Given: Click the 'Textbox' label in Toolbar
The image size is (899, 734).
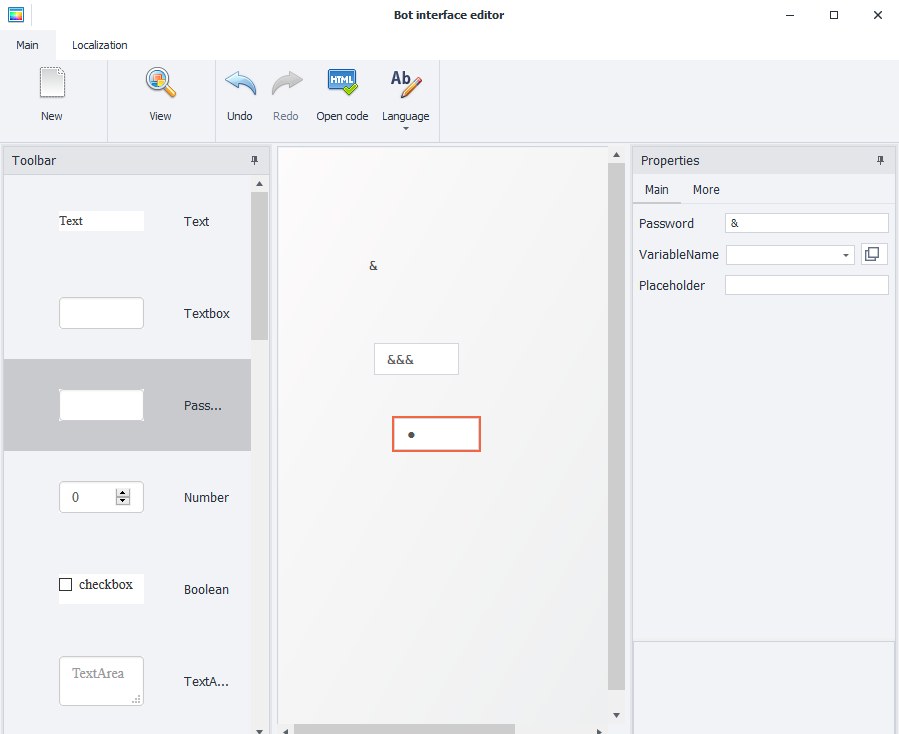Looking at the screenshot, I should point(206,314).
